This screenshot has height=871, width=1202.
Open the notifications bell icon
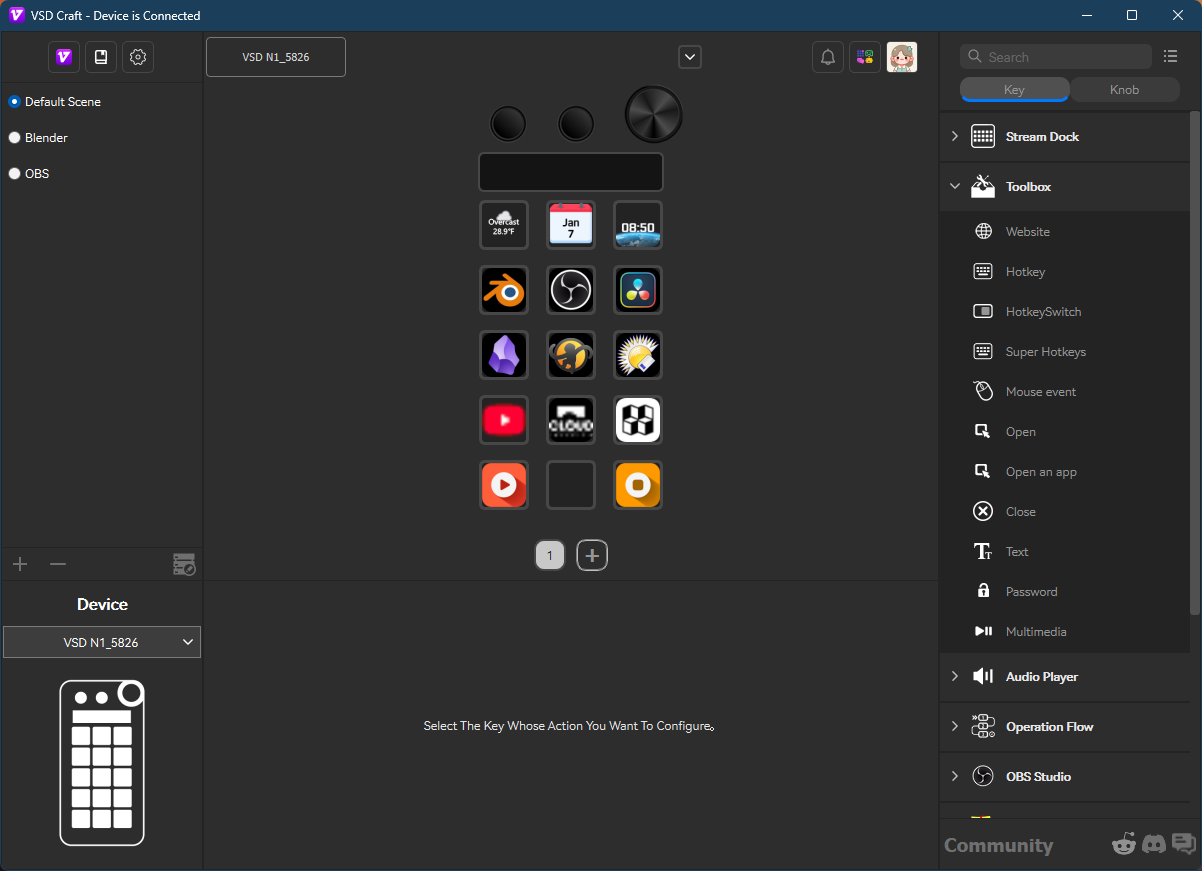tap(828, 57)
